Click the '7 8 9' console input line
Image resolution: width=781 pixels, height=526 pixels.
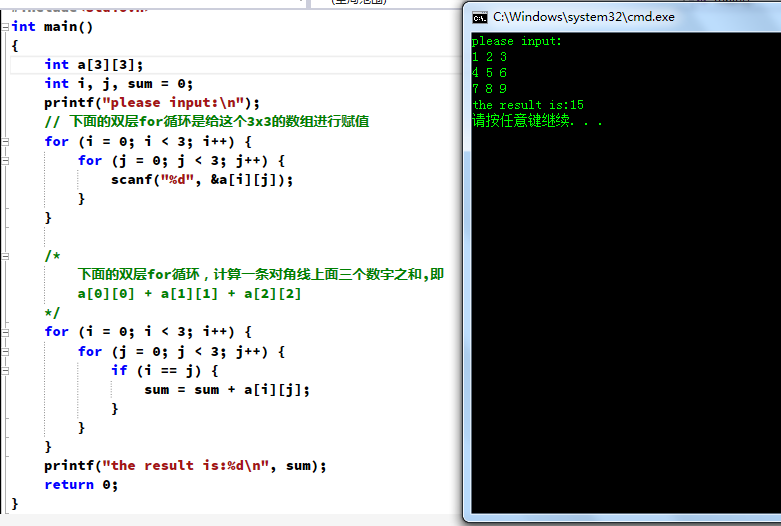tap(490, 89)
